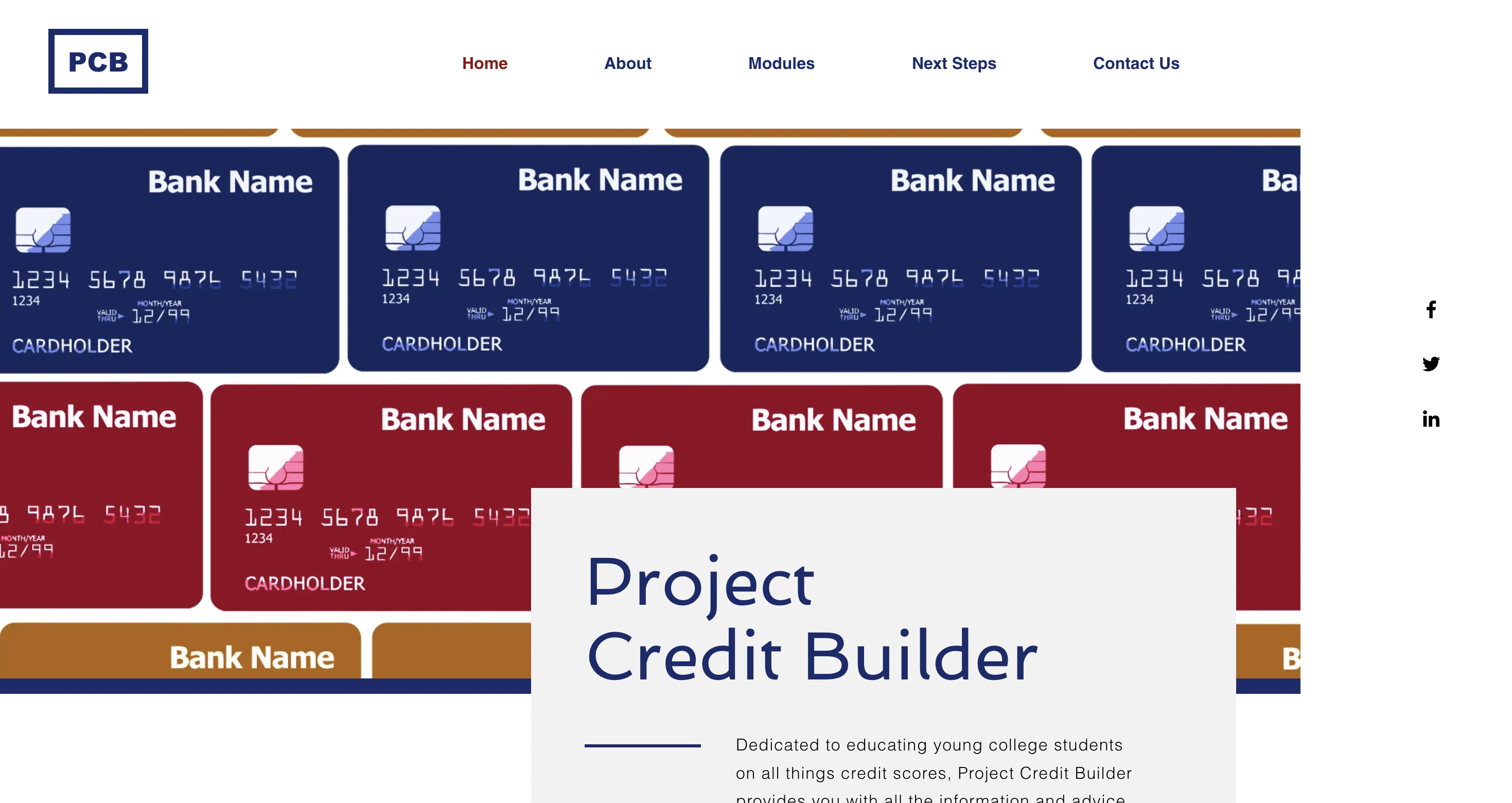Click the Modules navigation tab

click(781, 63)
